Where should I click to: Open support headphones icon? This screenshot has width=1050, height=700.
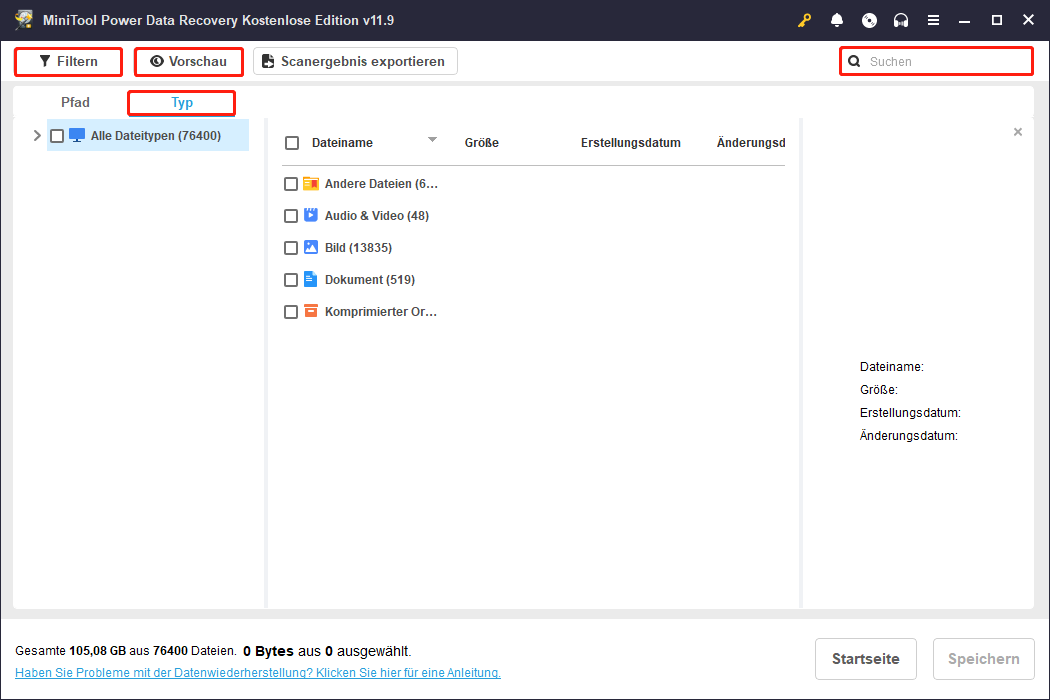(x=901, y=20)
